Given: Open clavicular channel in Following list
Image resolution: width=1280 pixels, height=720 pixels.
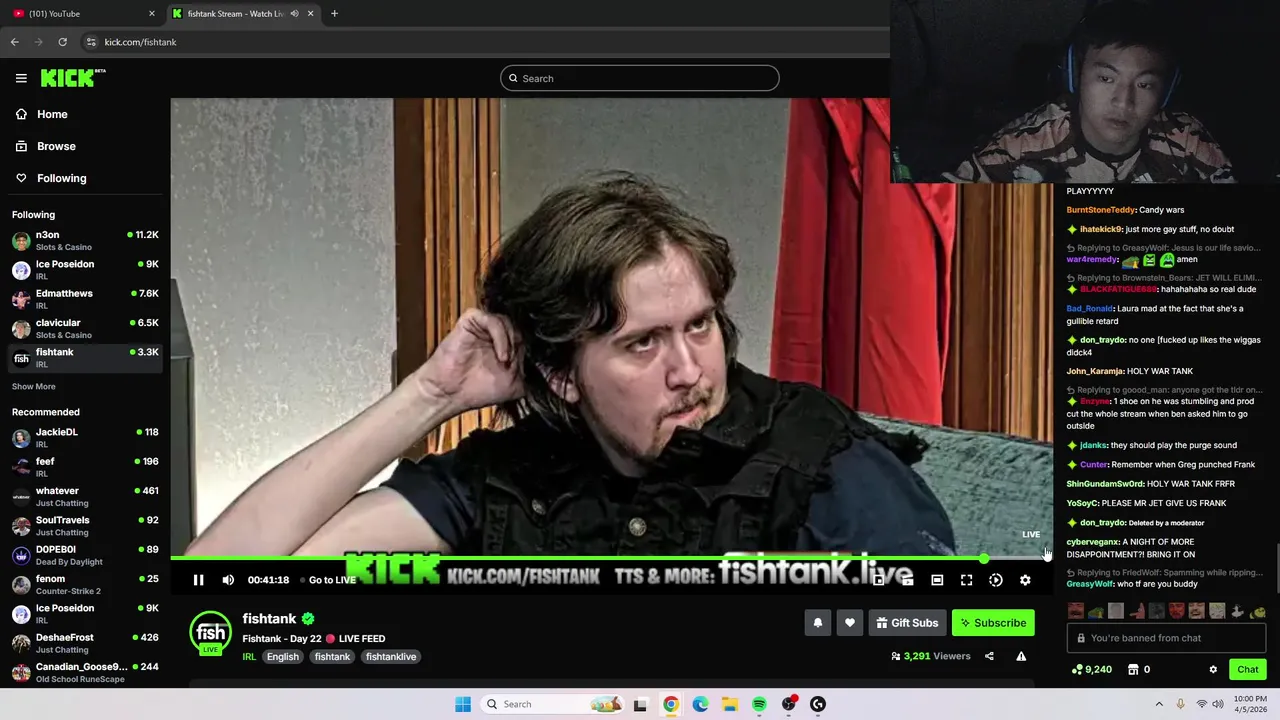Looking at the screenshot, I should pos(85,329).
